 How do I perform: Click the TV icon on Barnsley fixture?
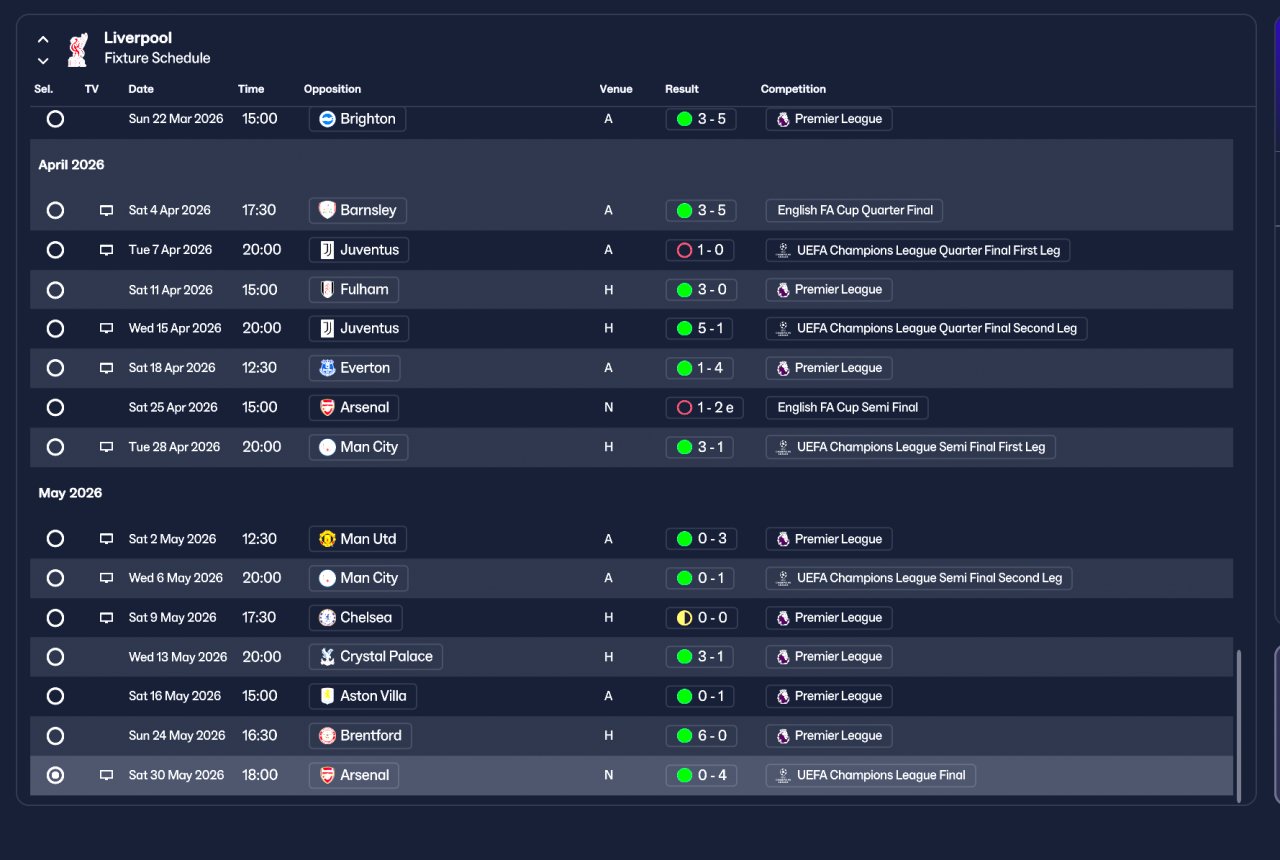point(106,211)
